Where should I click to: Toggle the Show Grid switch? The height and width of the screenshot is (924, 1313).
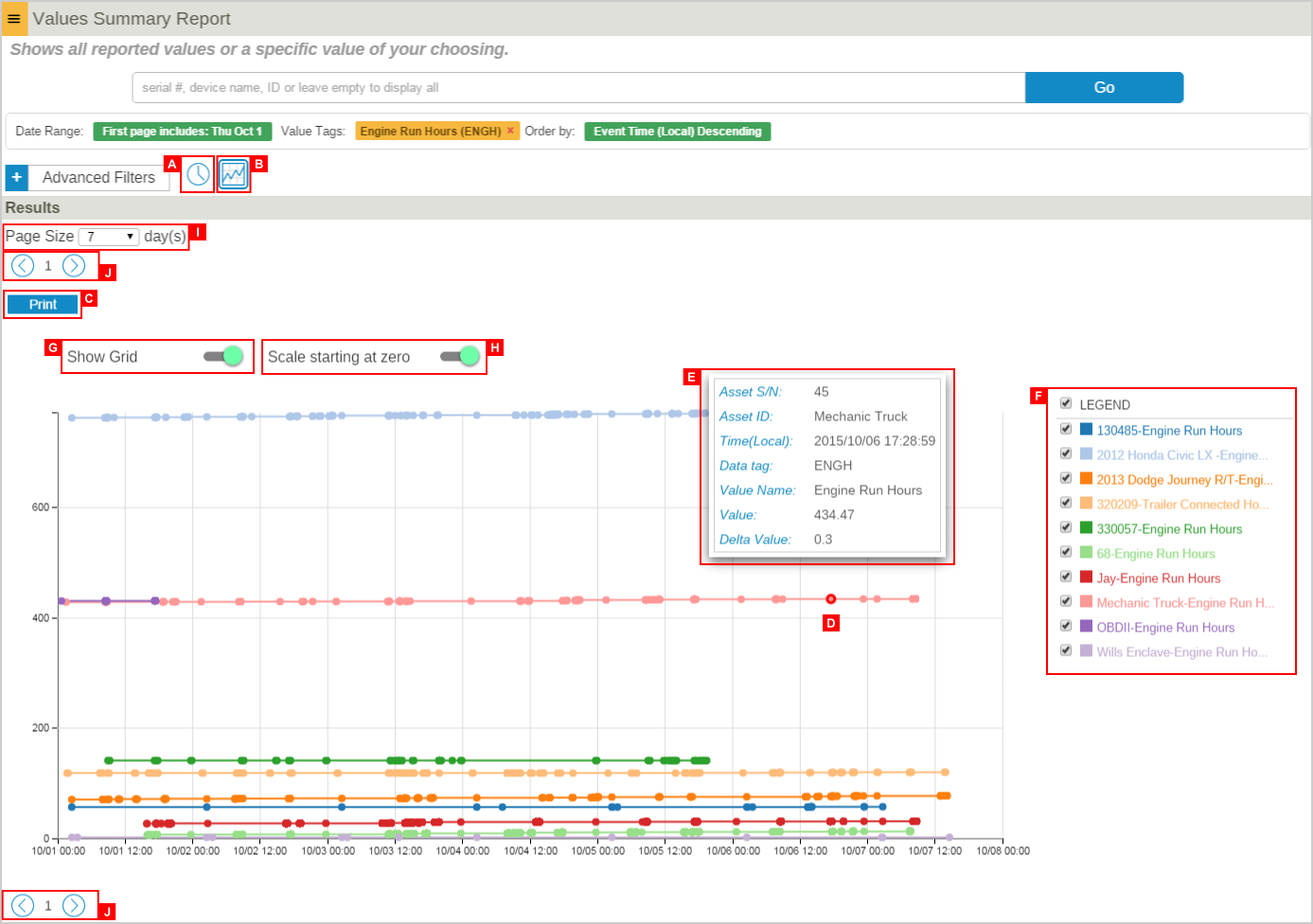pos(223,356)
